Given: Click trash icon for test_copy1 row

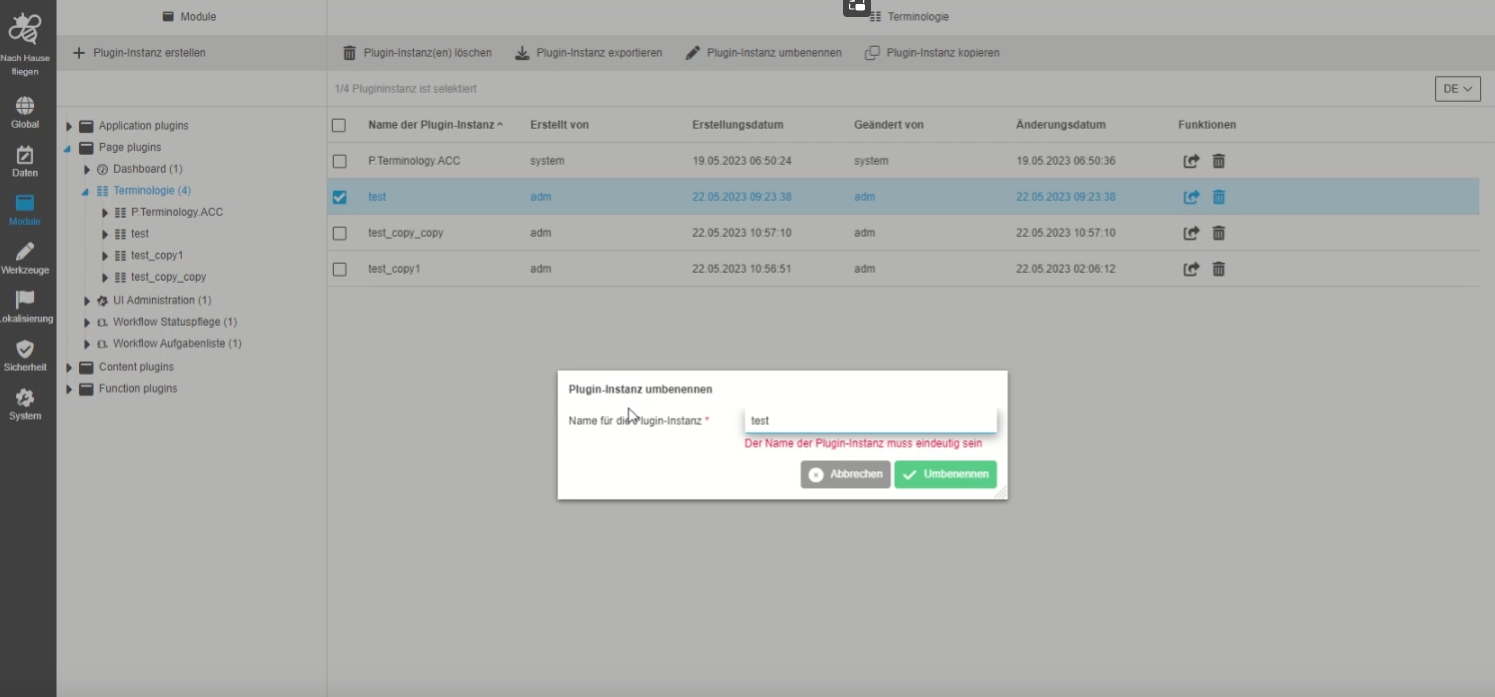Looking at the screenshot, I should tap(1218, 269).
